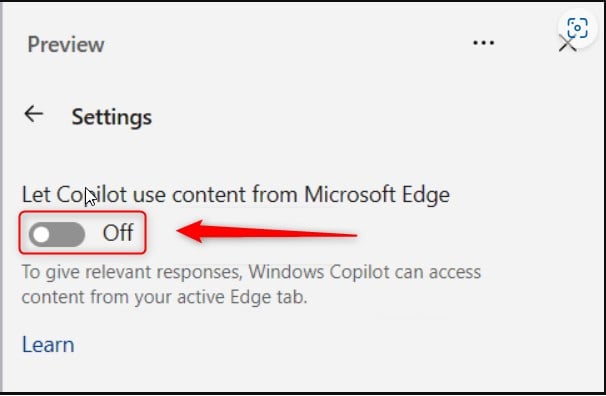Open the three-dot more options menu
Screen dimensions: 606x396
tap(483, 42)
